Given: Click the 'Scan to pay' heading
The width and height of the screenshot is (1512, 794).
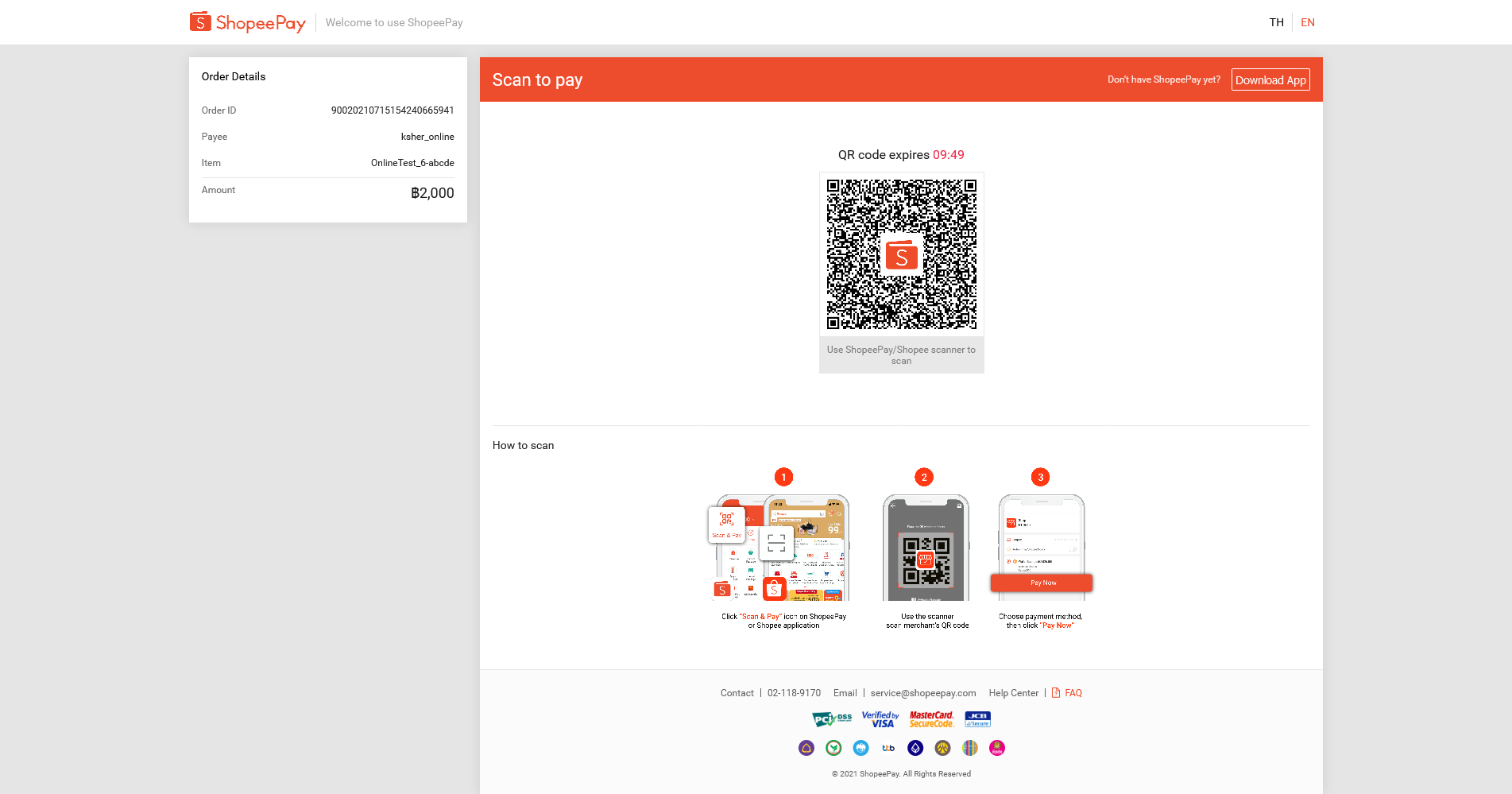Looking at the screenshot, I should coord(537,79).
